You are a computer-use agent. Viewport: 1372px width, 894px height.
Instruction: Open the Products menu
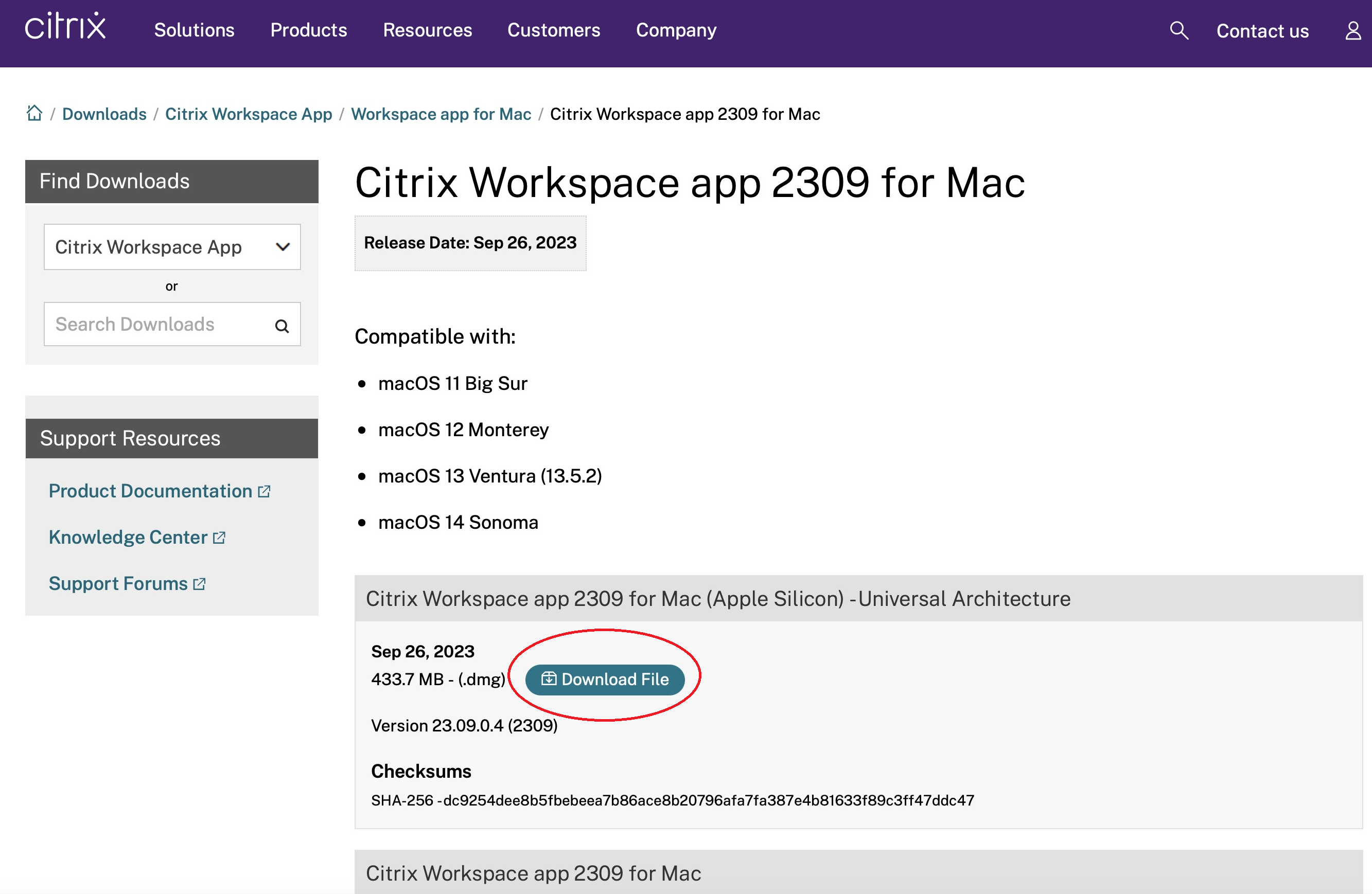click(308, 30)
